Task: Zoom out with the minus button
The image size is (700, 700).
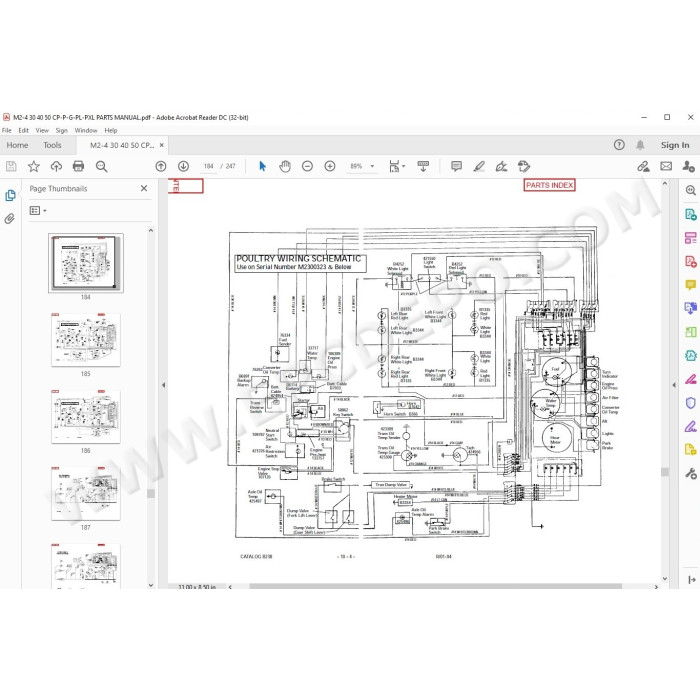Action: point(307,167)
